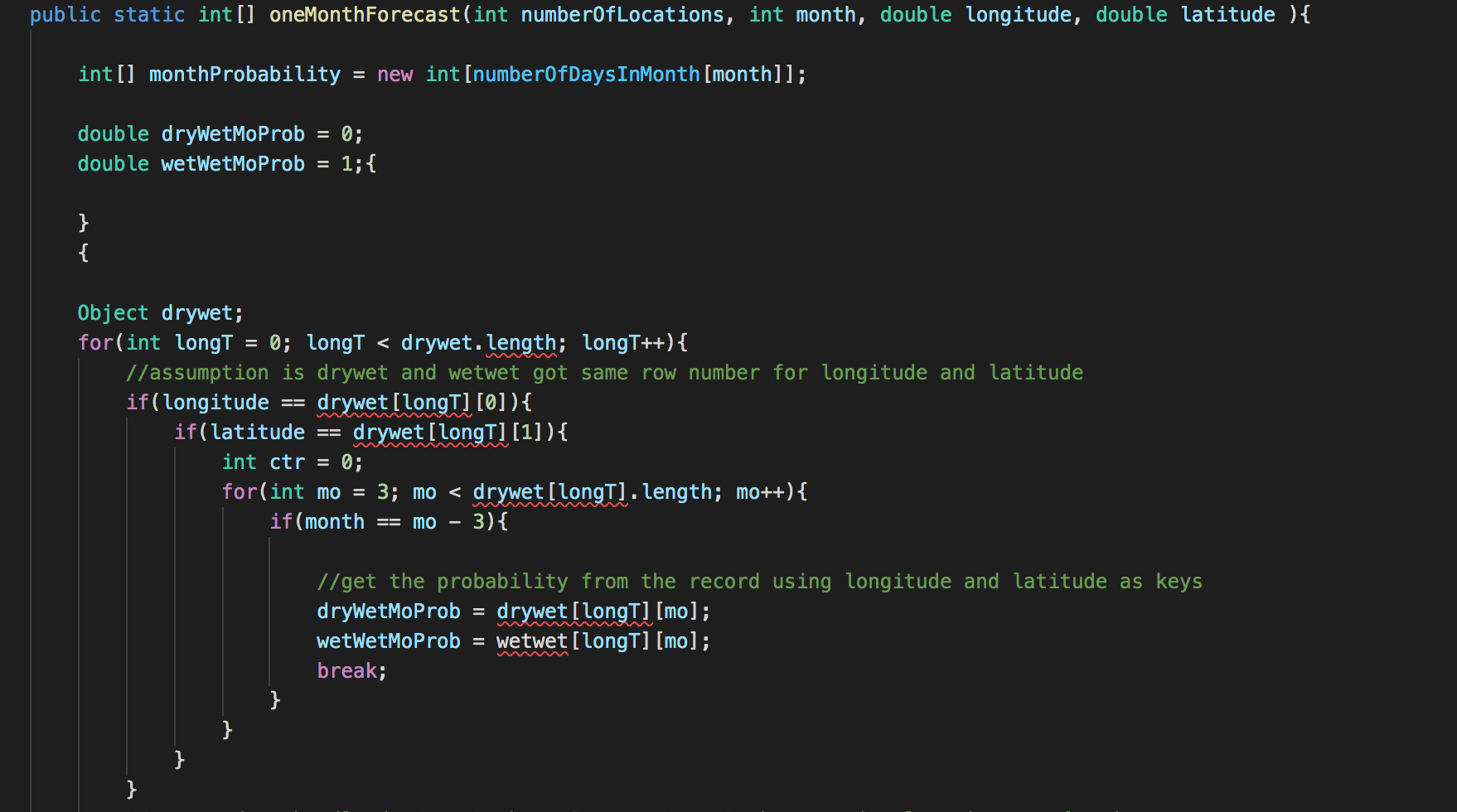Click the double keyword on the latitude parameter
The height and width of the screenshot is (812, 1457).
pos(1131,14)
